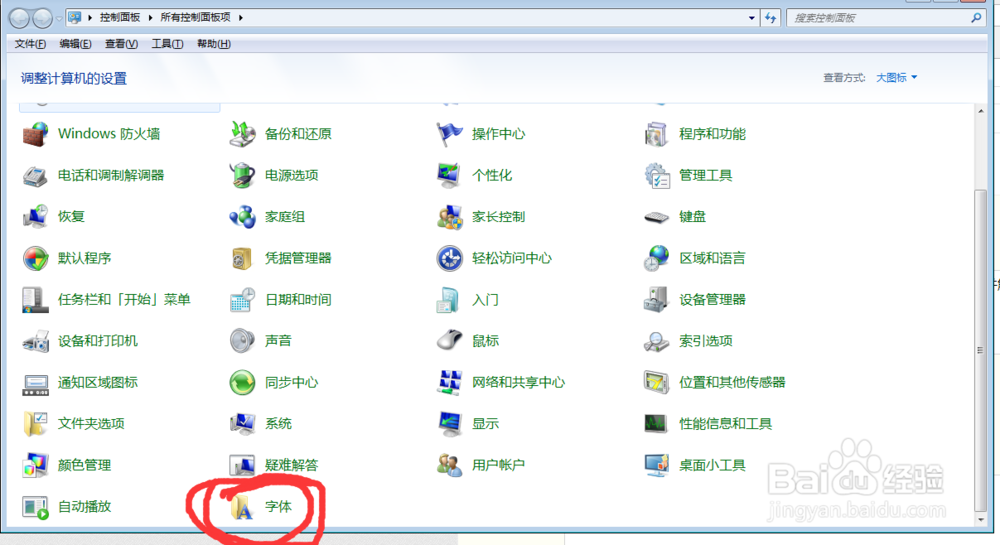Click the 电话和调制解调器 icon
Viewport: 1000px width, 545px height.
(36, 175)
